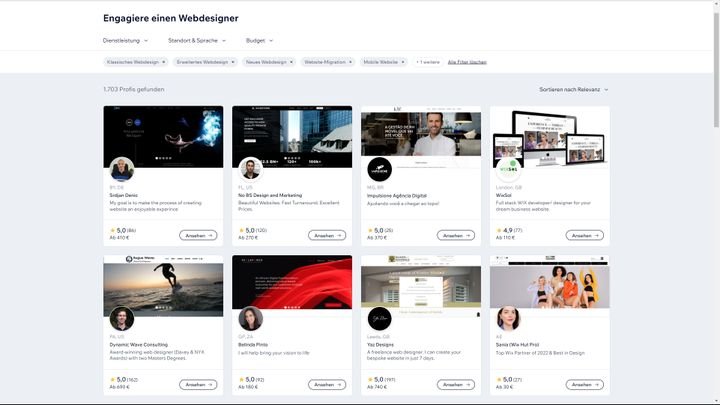Click Sania (Wix Hut Pro) title

pos(518,344)
